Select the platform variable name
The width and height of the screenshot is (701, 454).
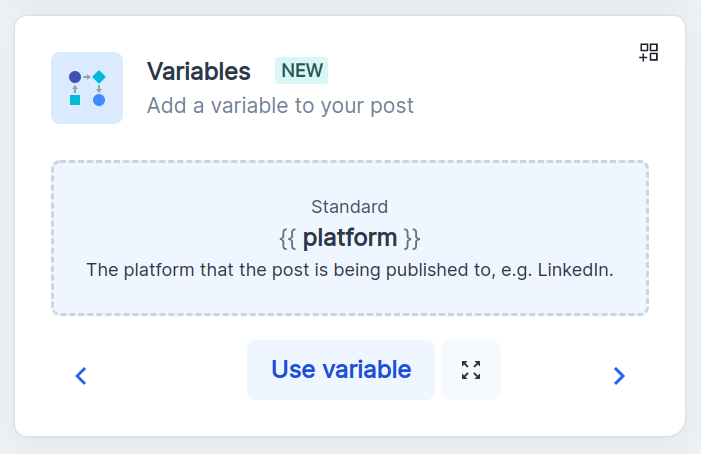349,238
